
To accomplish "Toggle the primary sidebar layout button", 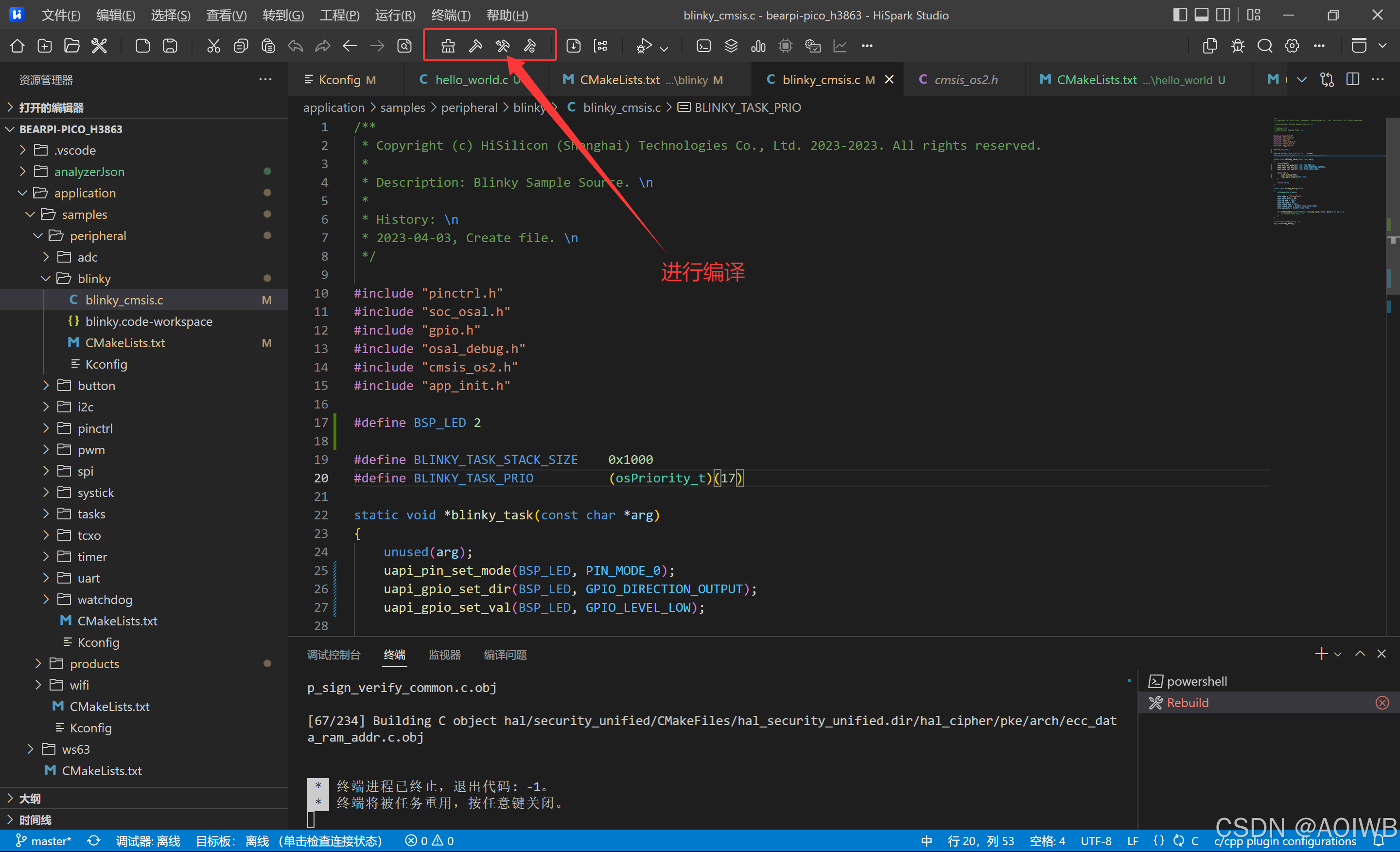I will point(1179,16).
